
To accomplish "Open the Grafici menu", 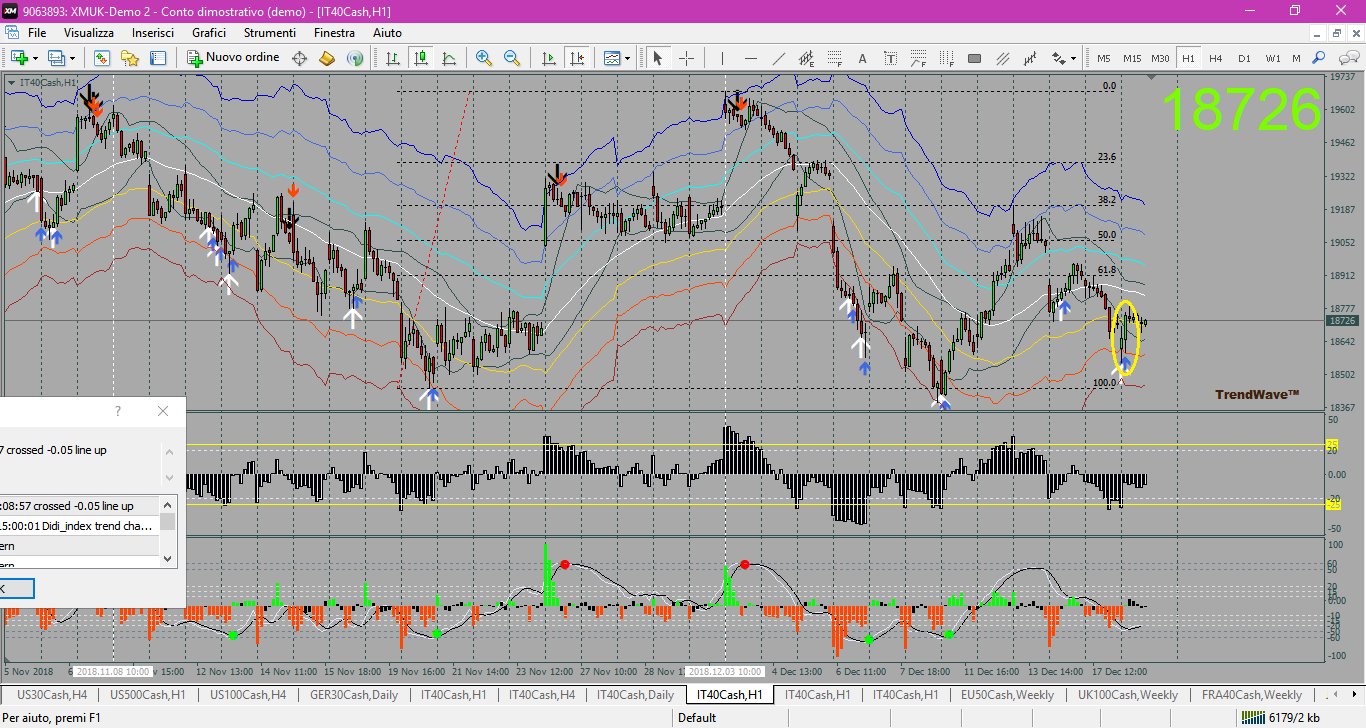I will point(209,33).
